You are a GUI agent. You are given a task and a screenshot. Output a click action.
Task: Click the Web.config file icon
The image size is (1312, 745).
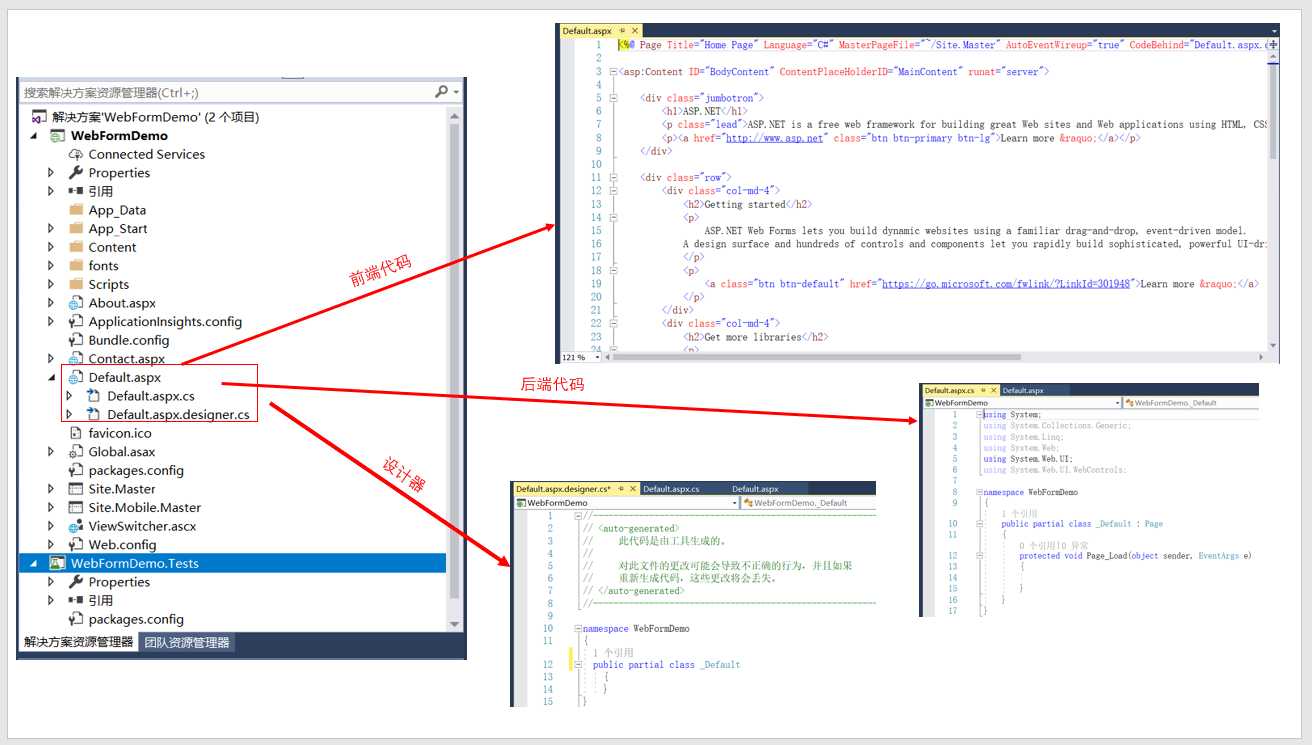(76, 545)
